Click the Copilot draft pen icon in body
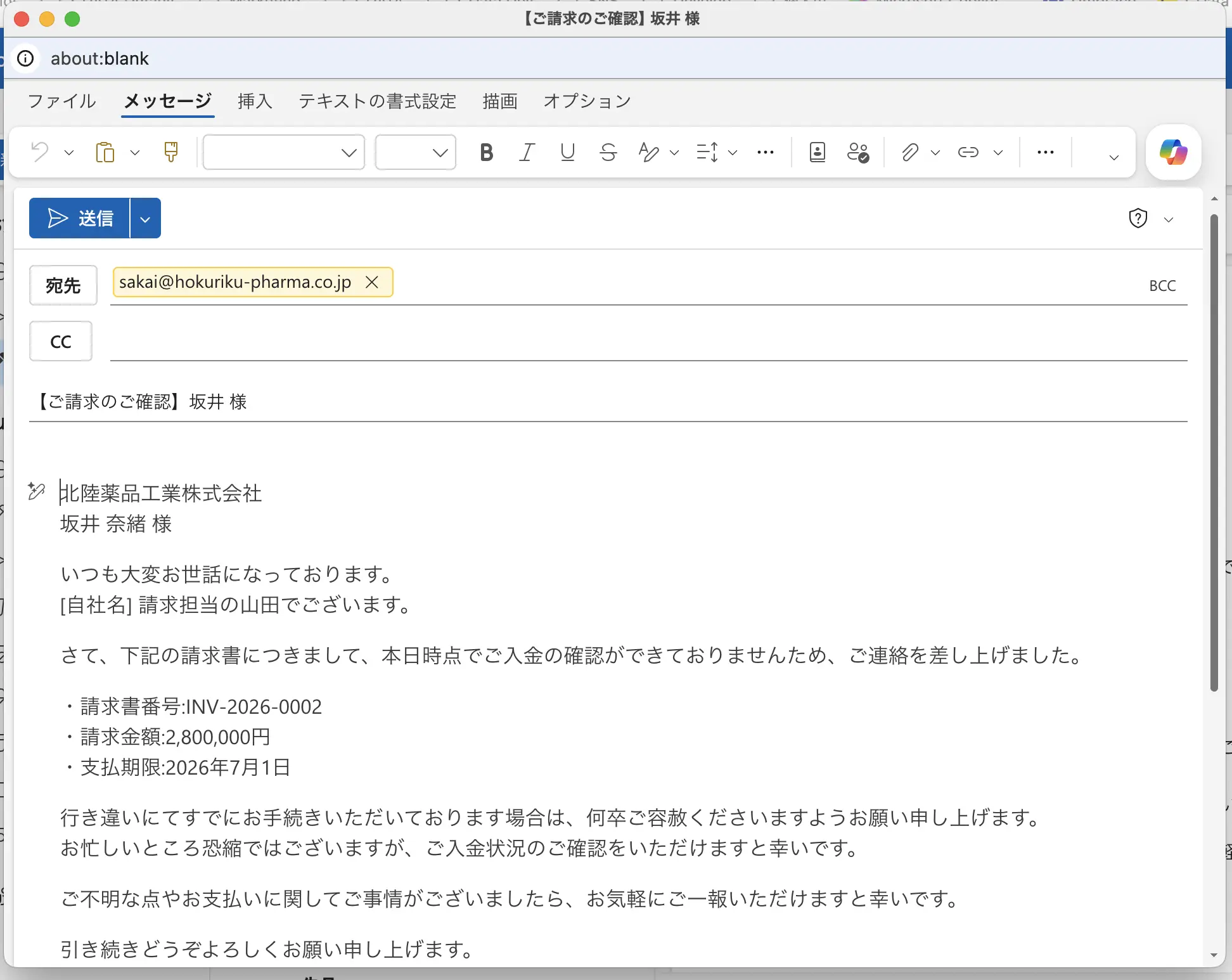1232x980 pixels. point(37,491)
